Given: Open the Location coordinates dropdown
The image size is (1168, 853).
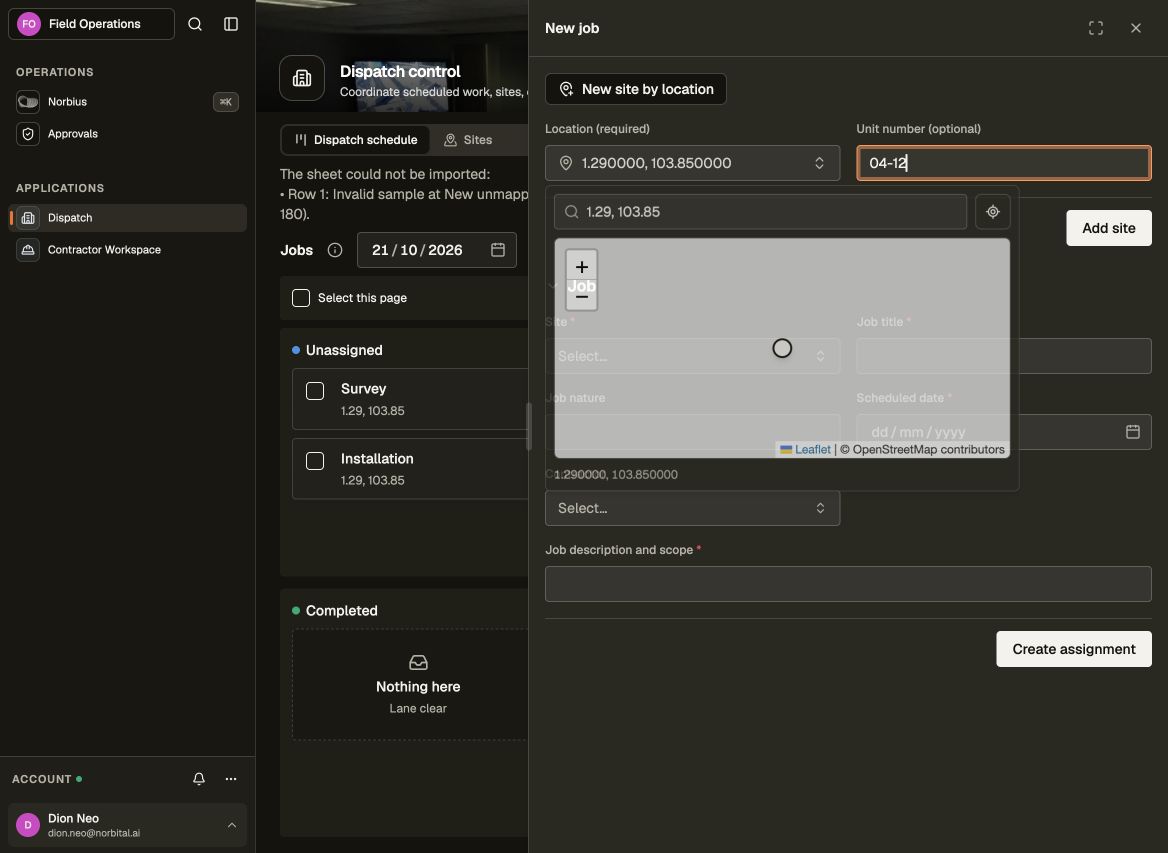Looking at the screenshot, I should 692,163.
